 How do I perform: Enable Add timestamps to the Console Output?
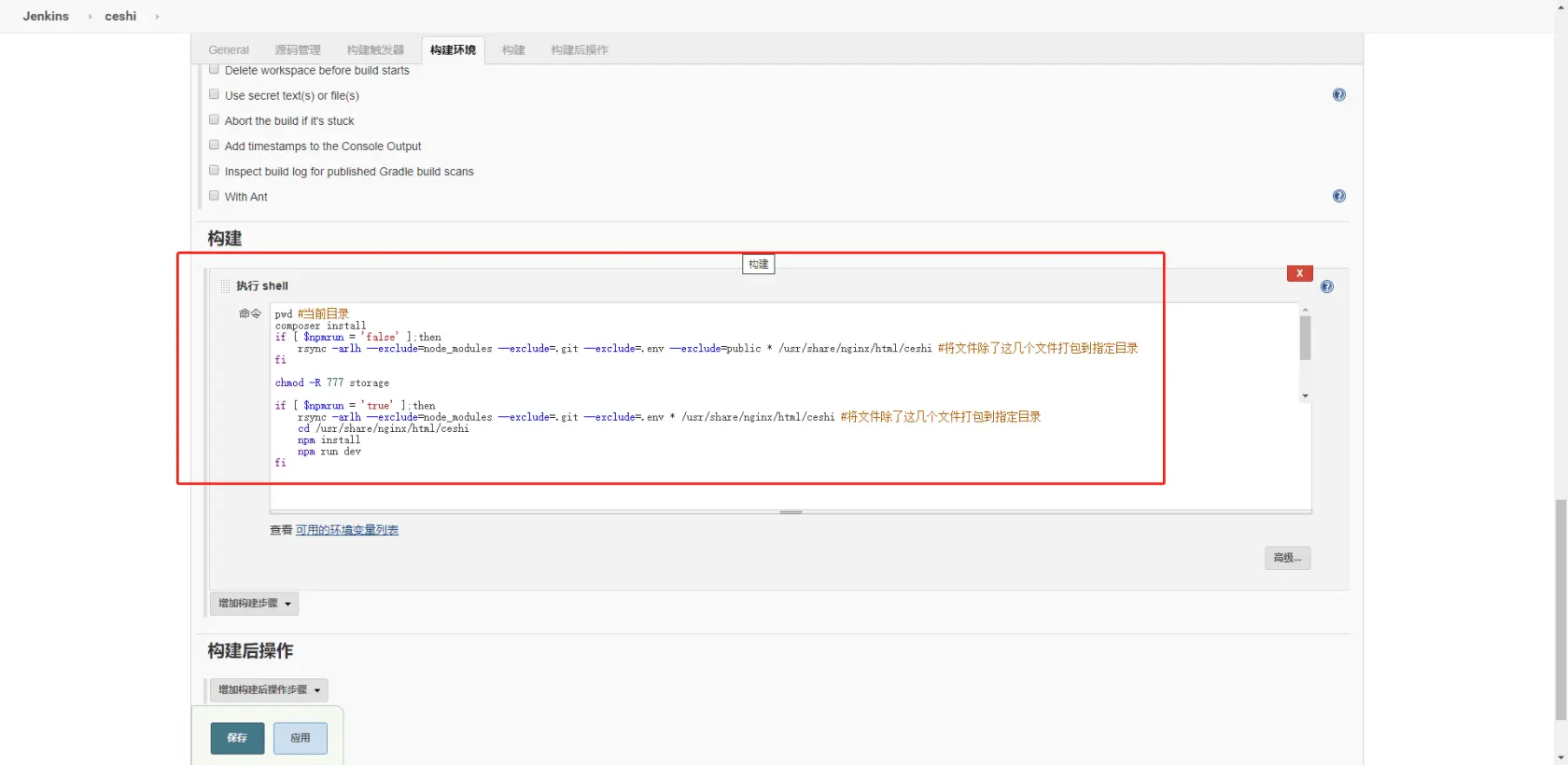[214, 145]
